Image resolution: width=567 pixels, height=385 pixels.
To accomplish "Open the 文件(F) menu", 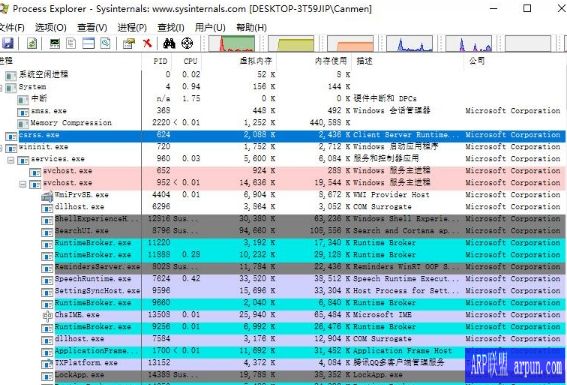I will click(x=12, y=27).
